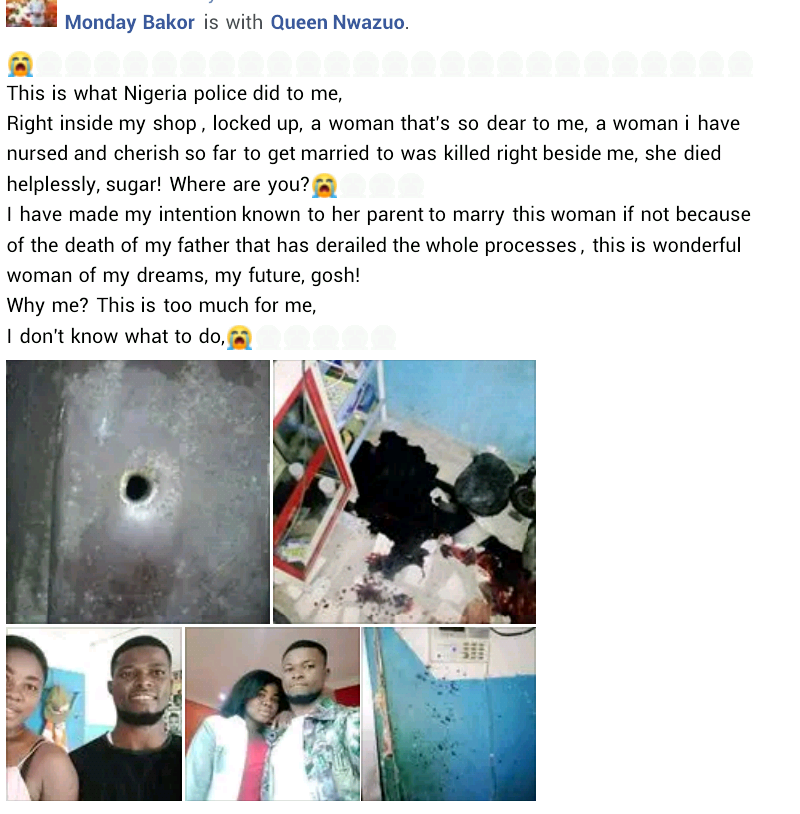Open the photo showing a hole in metal
800x814 pixels.
click(138, 492)
